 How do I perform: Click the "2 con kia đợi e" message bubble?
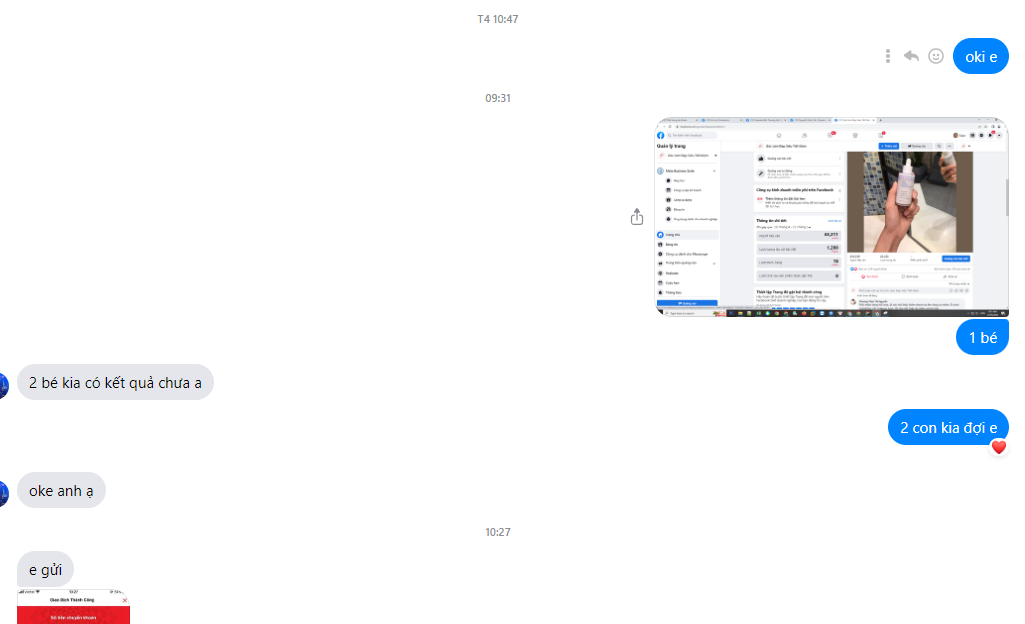coord(947,428)
